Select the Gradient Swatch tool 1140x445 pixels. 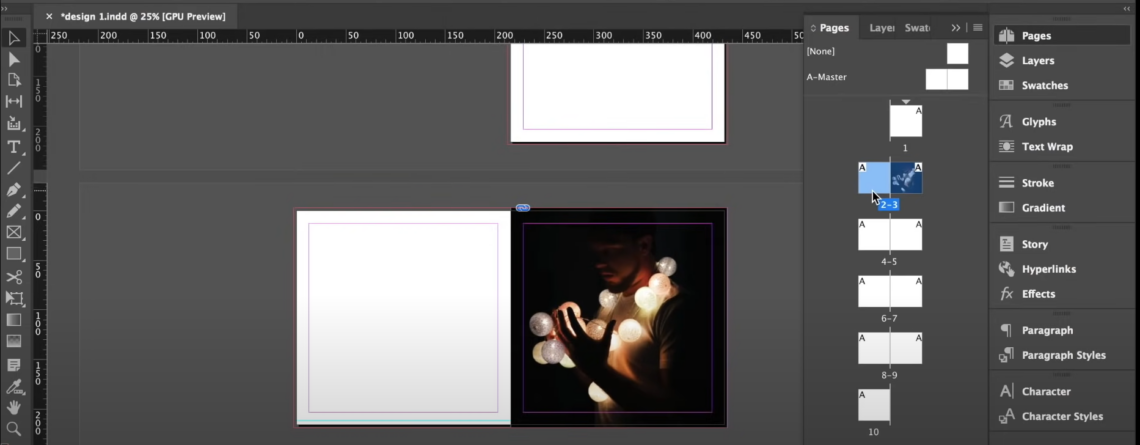[14, 320]
